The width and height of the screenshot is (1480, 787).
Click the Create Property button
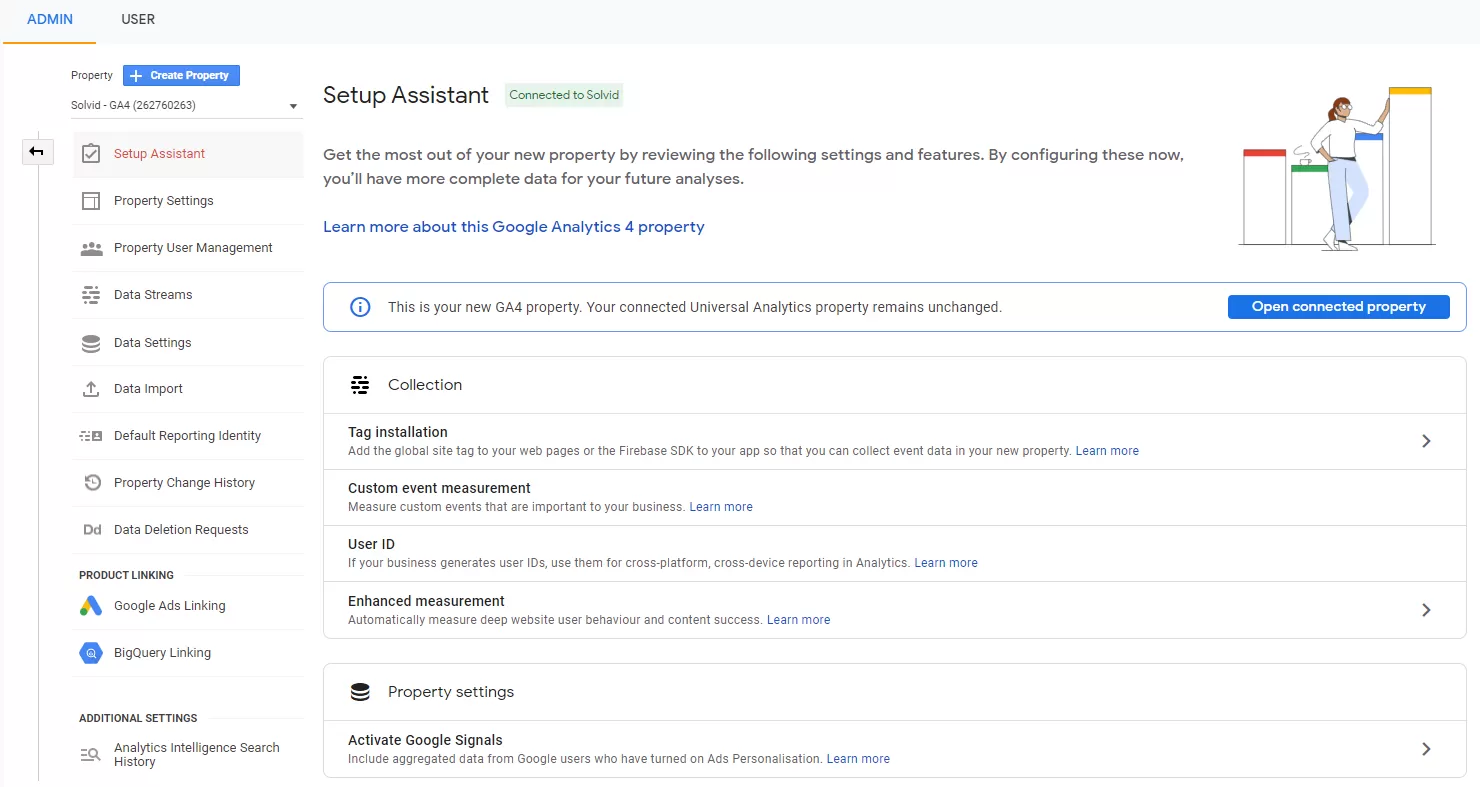[180, 75]
